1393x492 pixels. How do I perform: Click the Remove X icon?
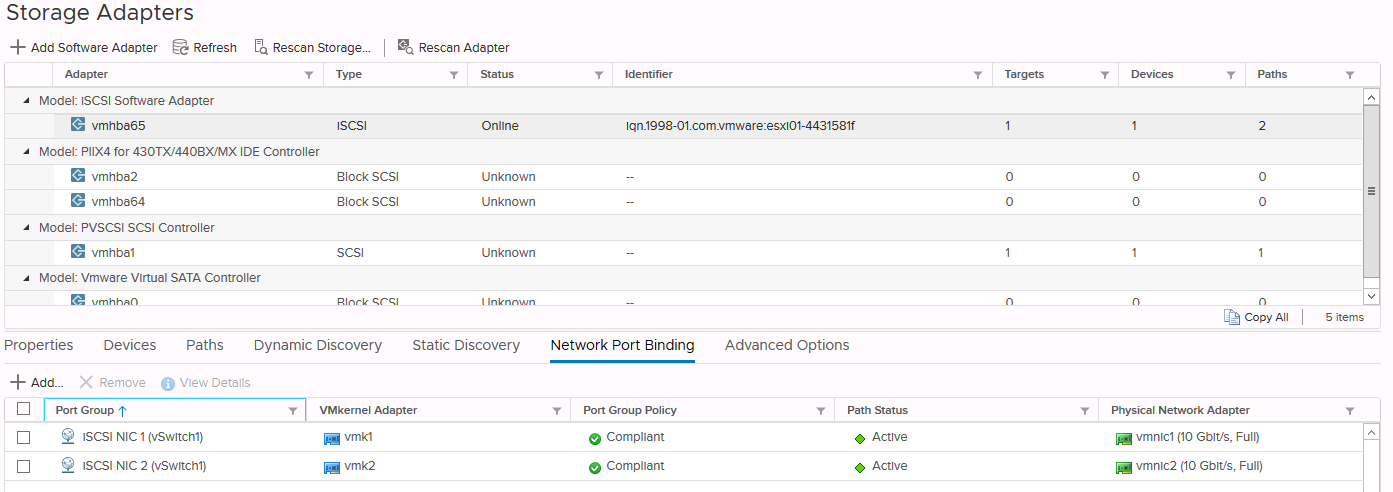click(86, 383)
